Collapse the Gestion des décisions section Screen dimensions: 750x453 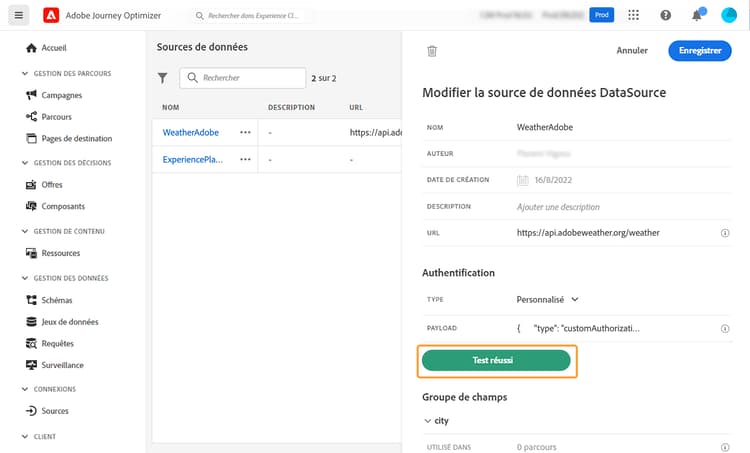[25, 163]
